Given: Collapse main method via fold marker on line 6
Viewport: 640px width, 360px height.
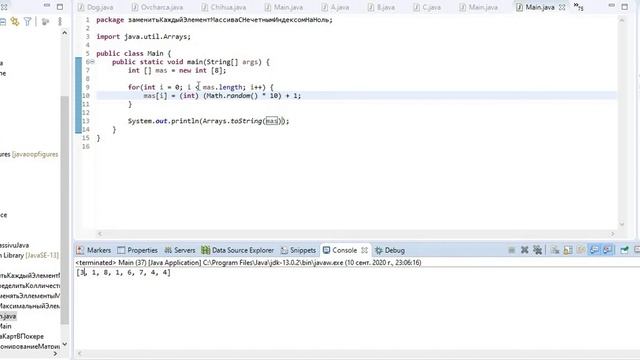Looking at the screenshot, I should pyautogui.click(x=93, y=62).
